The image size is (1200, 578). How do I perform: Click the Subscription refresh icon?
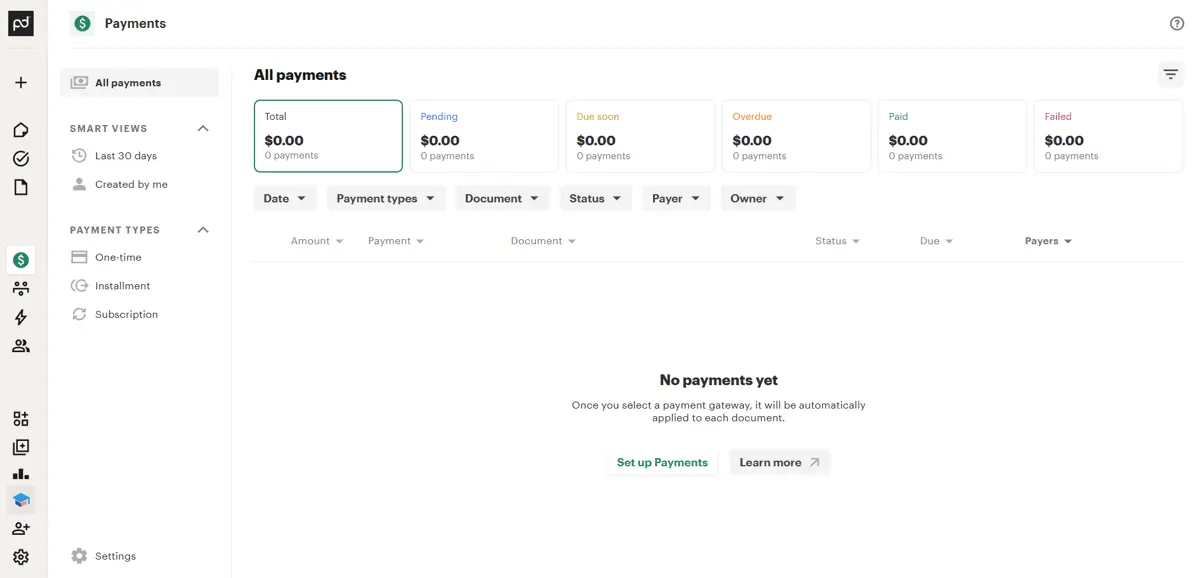point(80,314)
